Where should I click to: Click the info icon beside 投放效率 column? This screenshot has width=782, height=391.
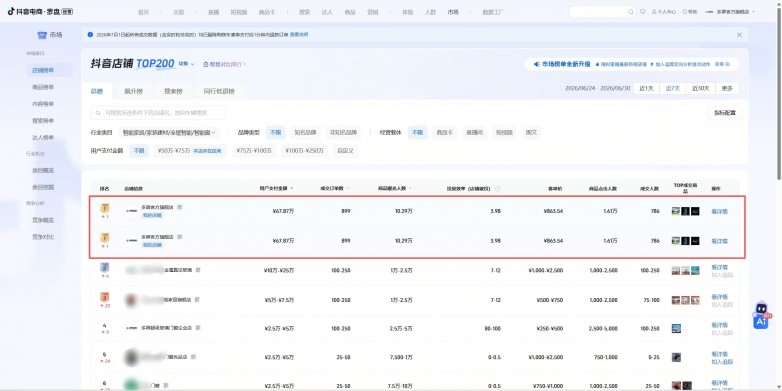point(498,189)
